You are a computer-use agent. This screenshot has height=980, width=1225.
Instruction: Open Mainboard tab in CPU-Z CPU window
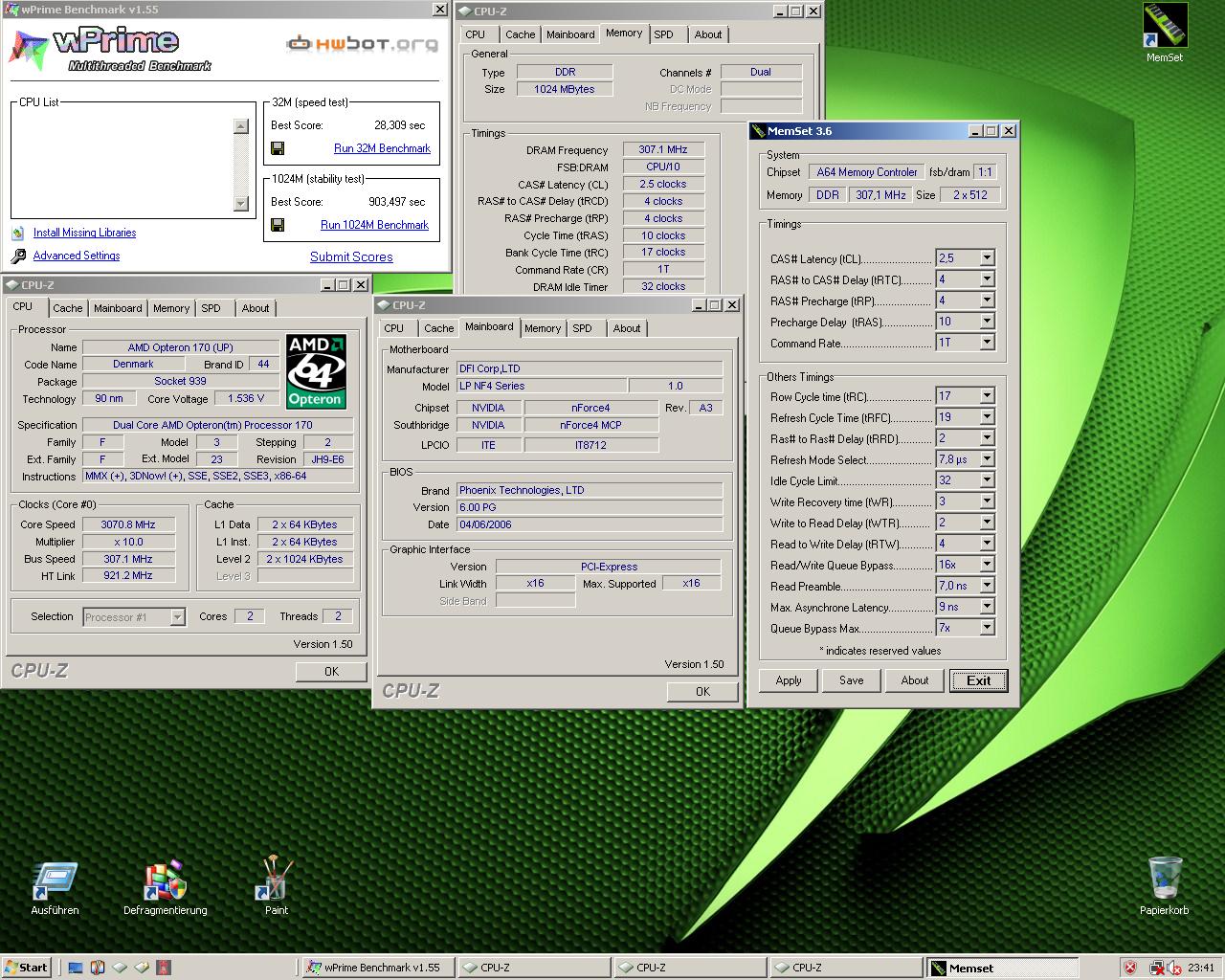(118, 308)
